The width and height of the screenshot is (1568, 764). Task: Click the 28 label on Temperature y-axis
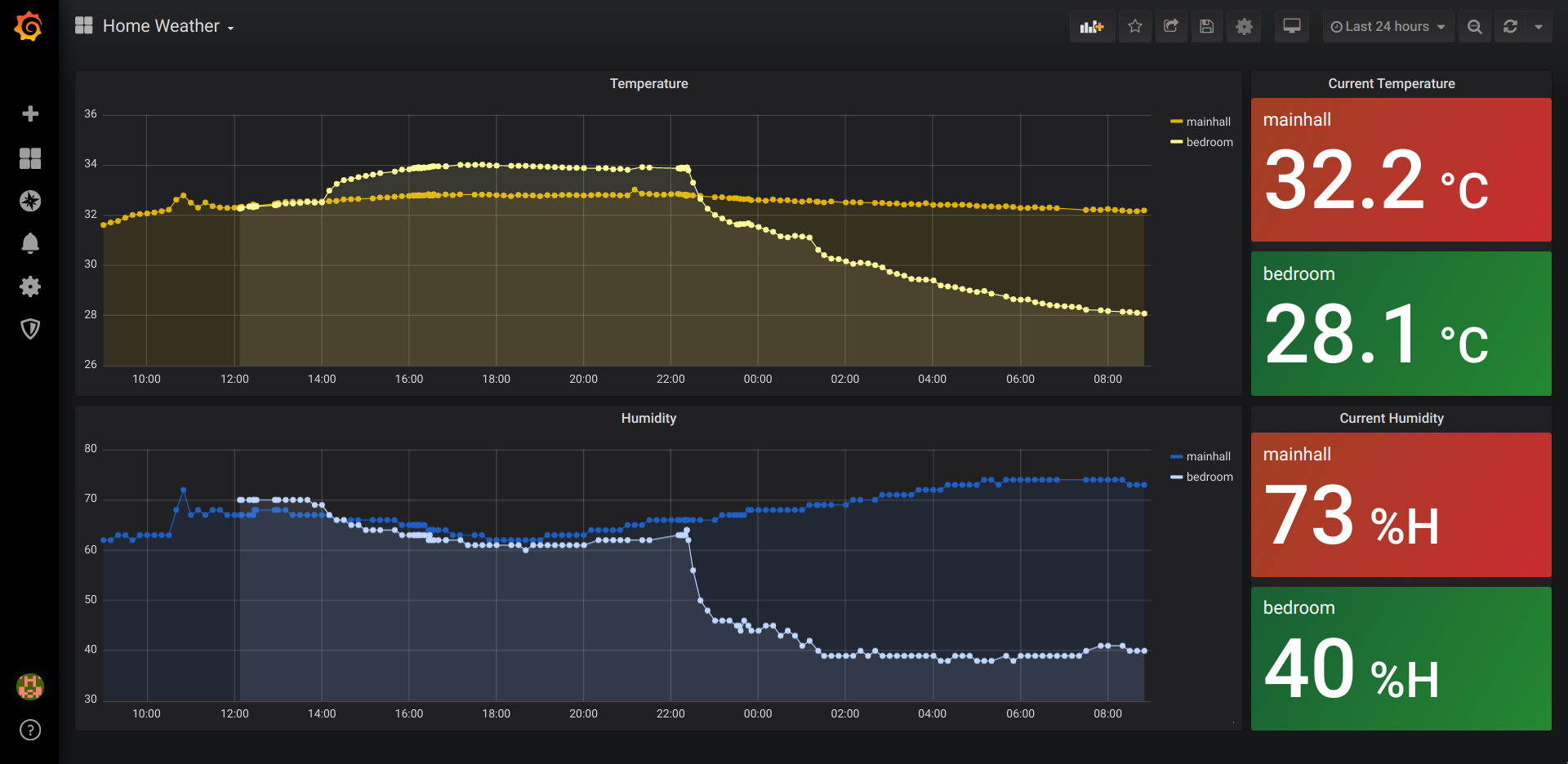point(91,314)
